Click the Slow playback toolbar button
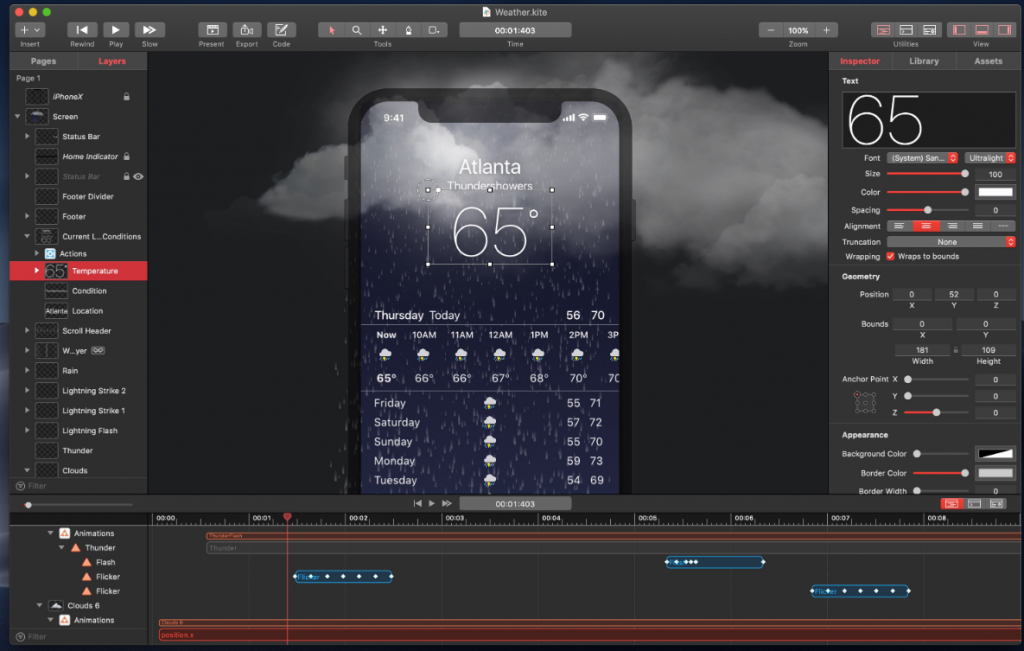 (x=150, y=30)
